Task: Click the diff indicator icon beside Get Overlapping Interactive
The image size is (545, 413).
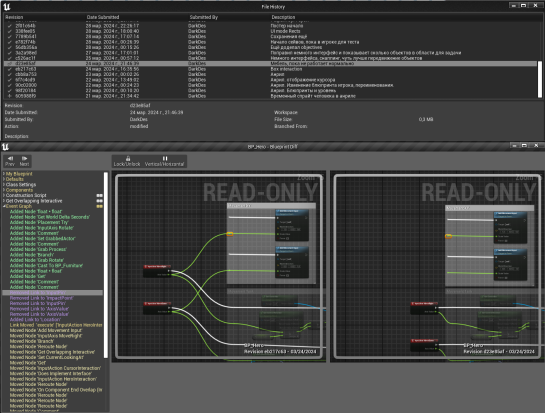Action: (99, 201)
